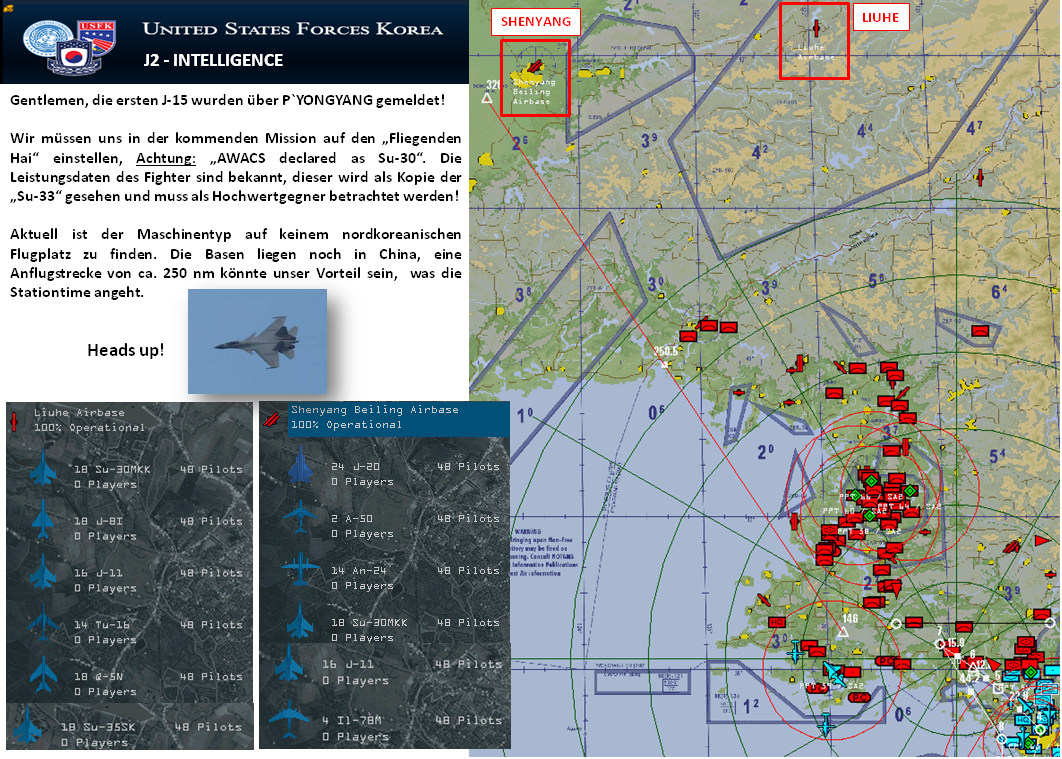Select the 2 A-50 row text

click(x=352, y=518)
